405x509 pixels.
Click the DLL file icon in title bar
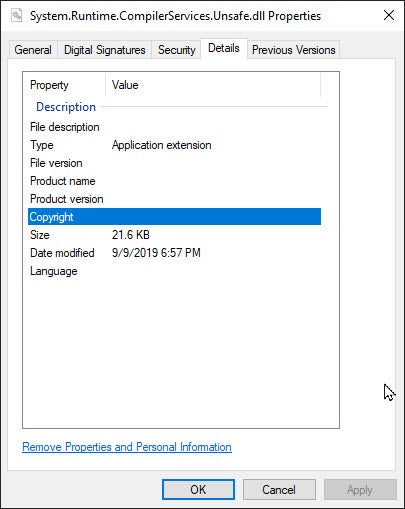[x=16, y=16]
